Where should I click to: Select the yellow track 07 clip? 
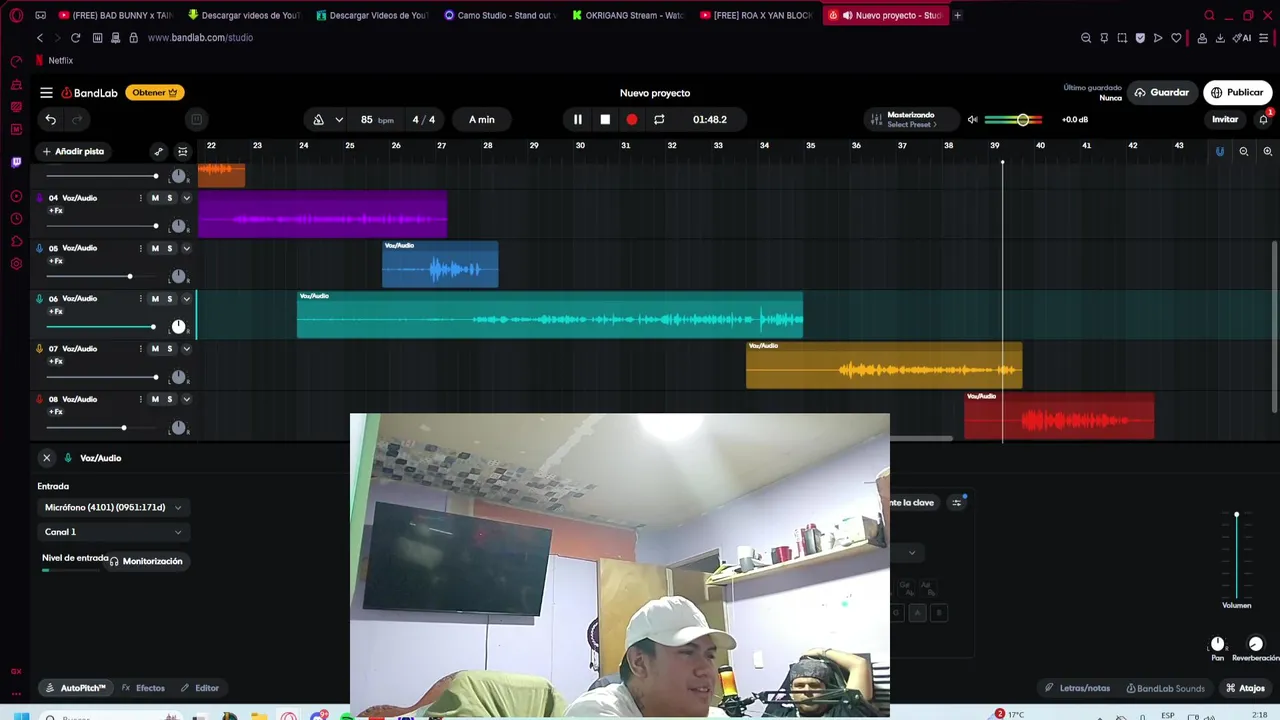click(x=884, y=365)
